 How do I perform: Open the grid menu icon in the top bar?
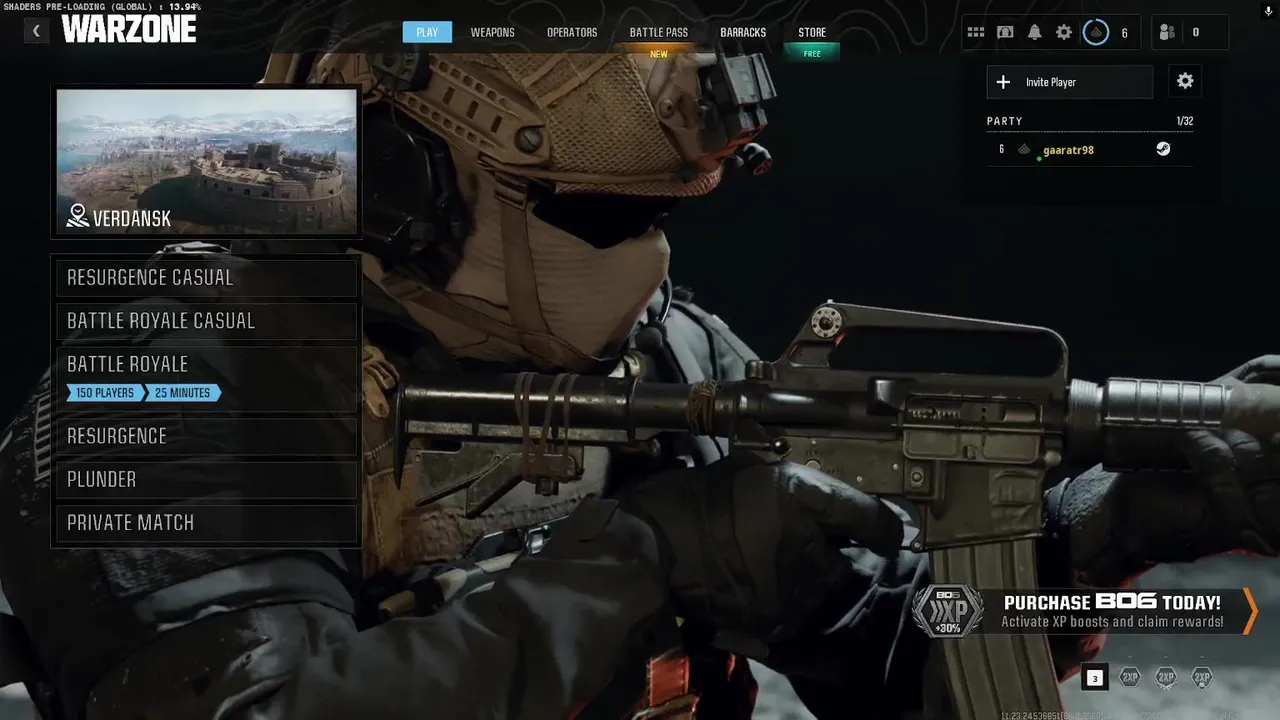pyautogui.click(x=976, y=32)
